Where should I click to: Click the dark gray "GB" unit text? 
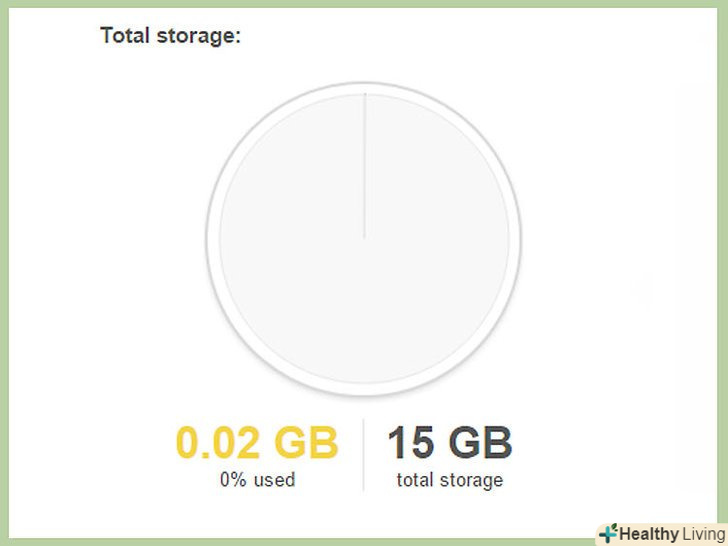pyautogui.click(x=478, y=443)
